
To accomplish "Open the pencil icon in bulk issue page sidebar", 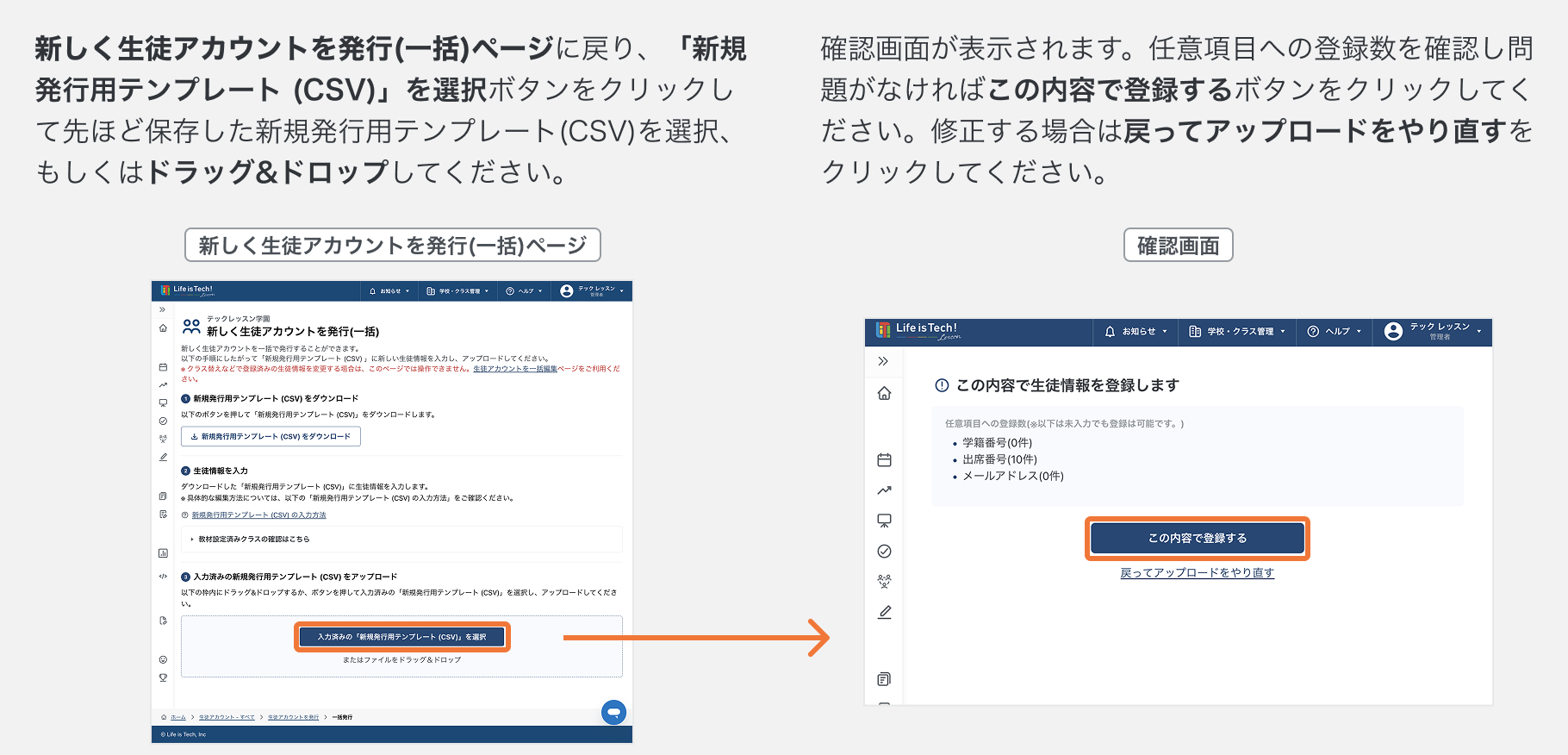I will 163,457.
